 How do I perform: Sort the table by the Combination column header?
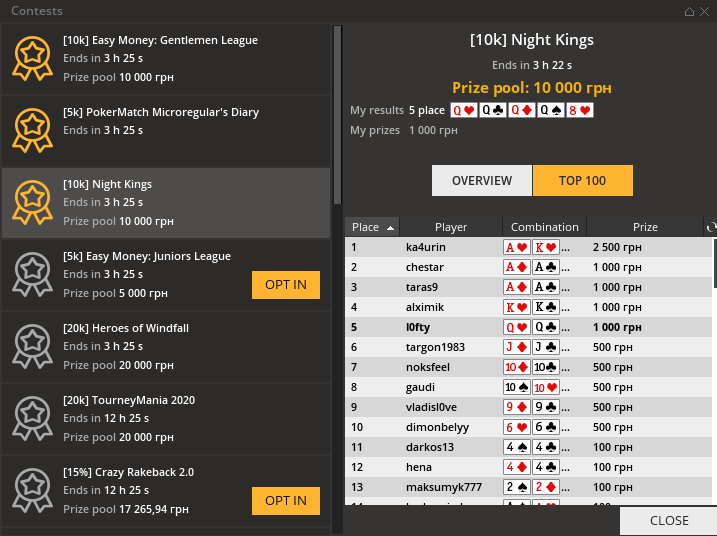[x=545, y=227]
